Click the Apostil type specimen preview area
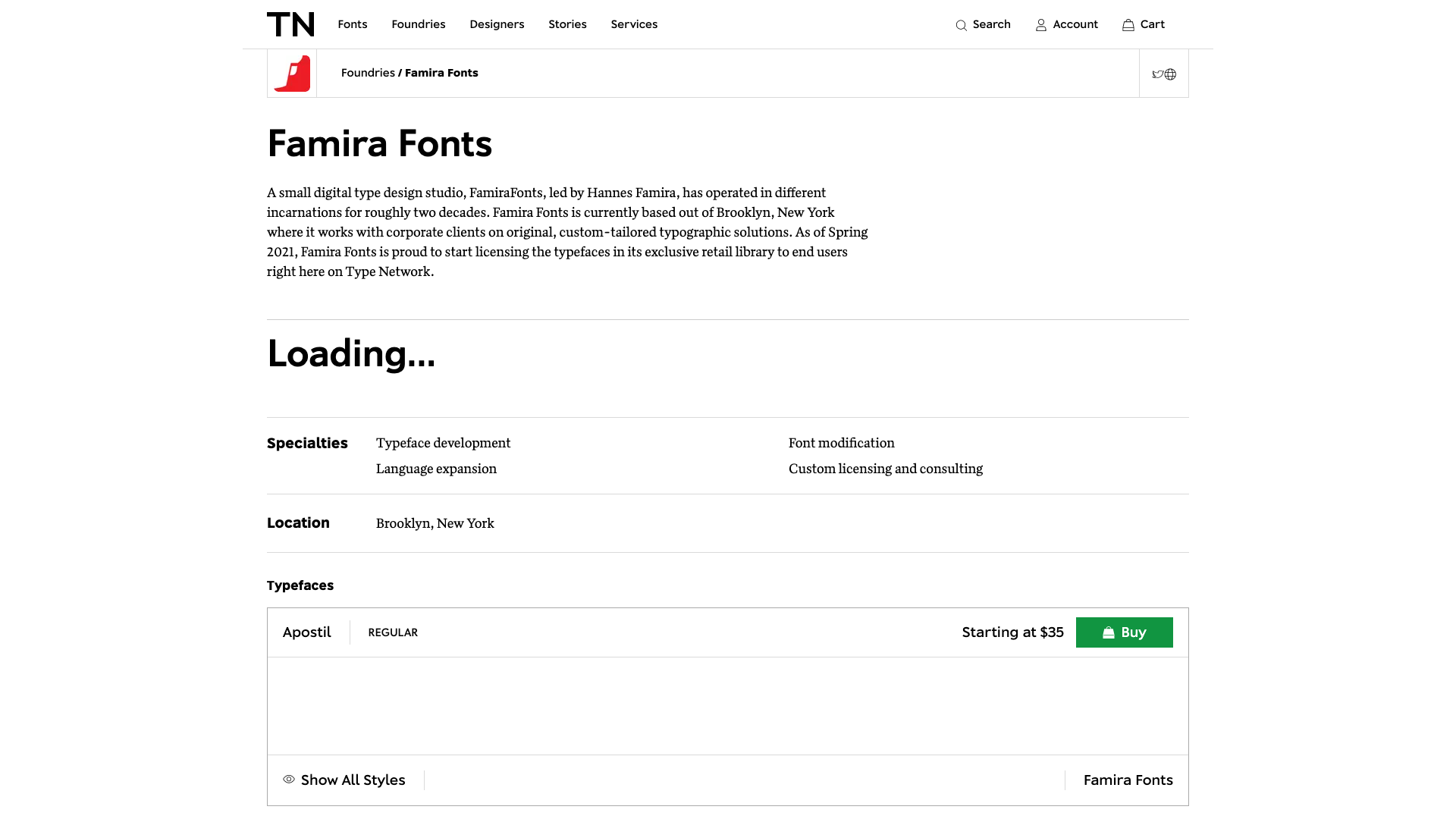The image size is (1456, 819). tap(728, 706)
